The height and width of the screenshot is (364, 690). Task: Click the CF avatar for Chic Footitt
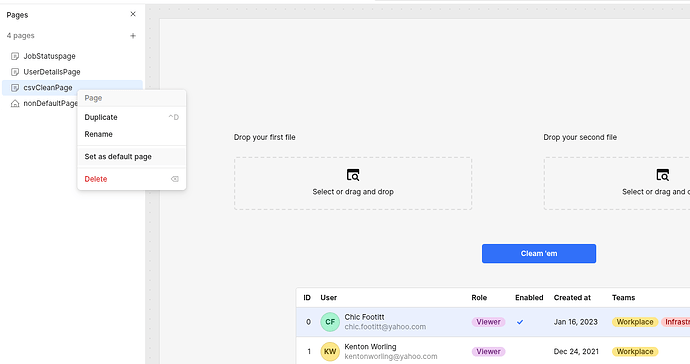click(330, 322)
